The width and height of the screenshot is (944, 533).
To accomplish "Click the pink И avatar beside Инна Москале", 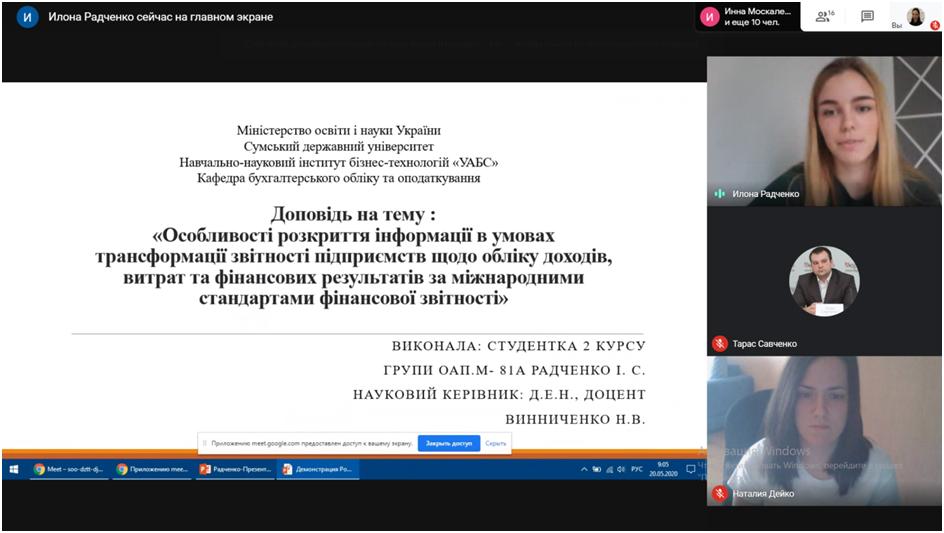I will [709, 17].
